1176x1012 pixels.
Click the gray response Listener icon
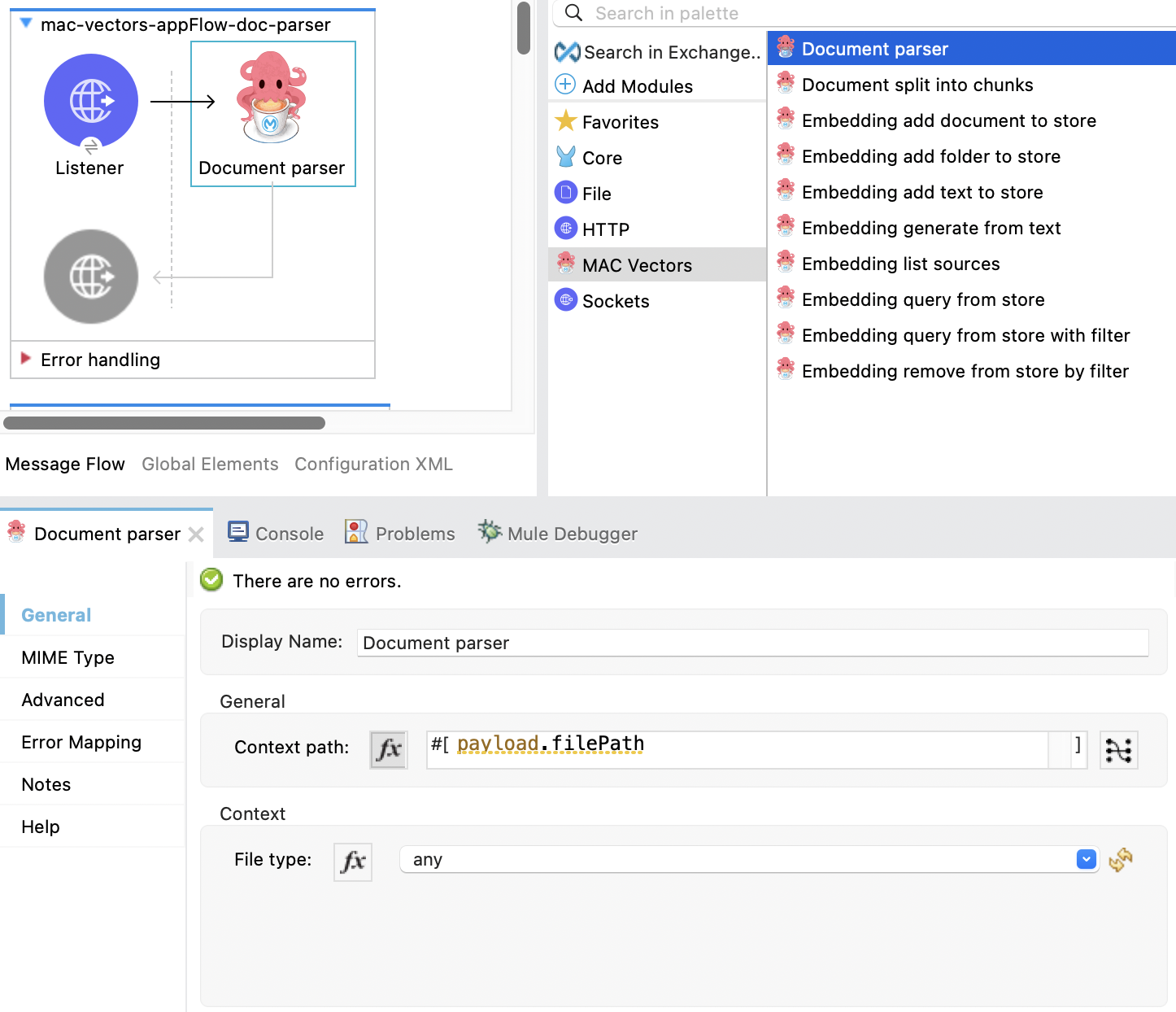(x=91, y=277)
